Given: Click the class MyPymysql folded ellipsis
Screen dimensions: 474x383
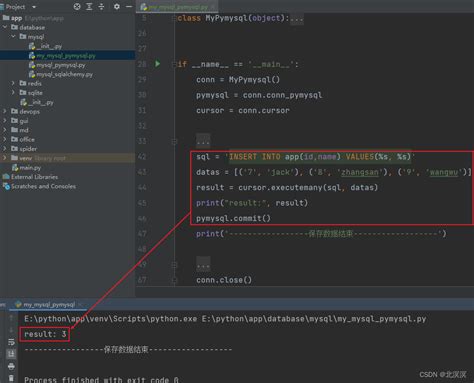Looking at the screenshot, I should pos(296,18).
